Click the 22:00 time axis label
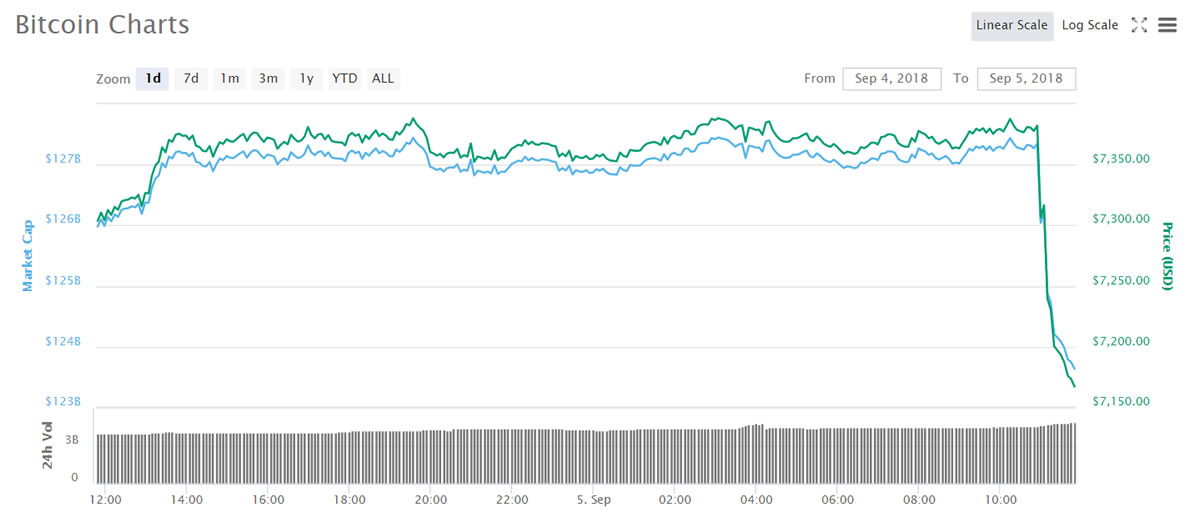The width and height of the screenshot is (1200, 523). click(512, 500)
